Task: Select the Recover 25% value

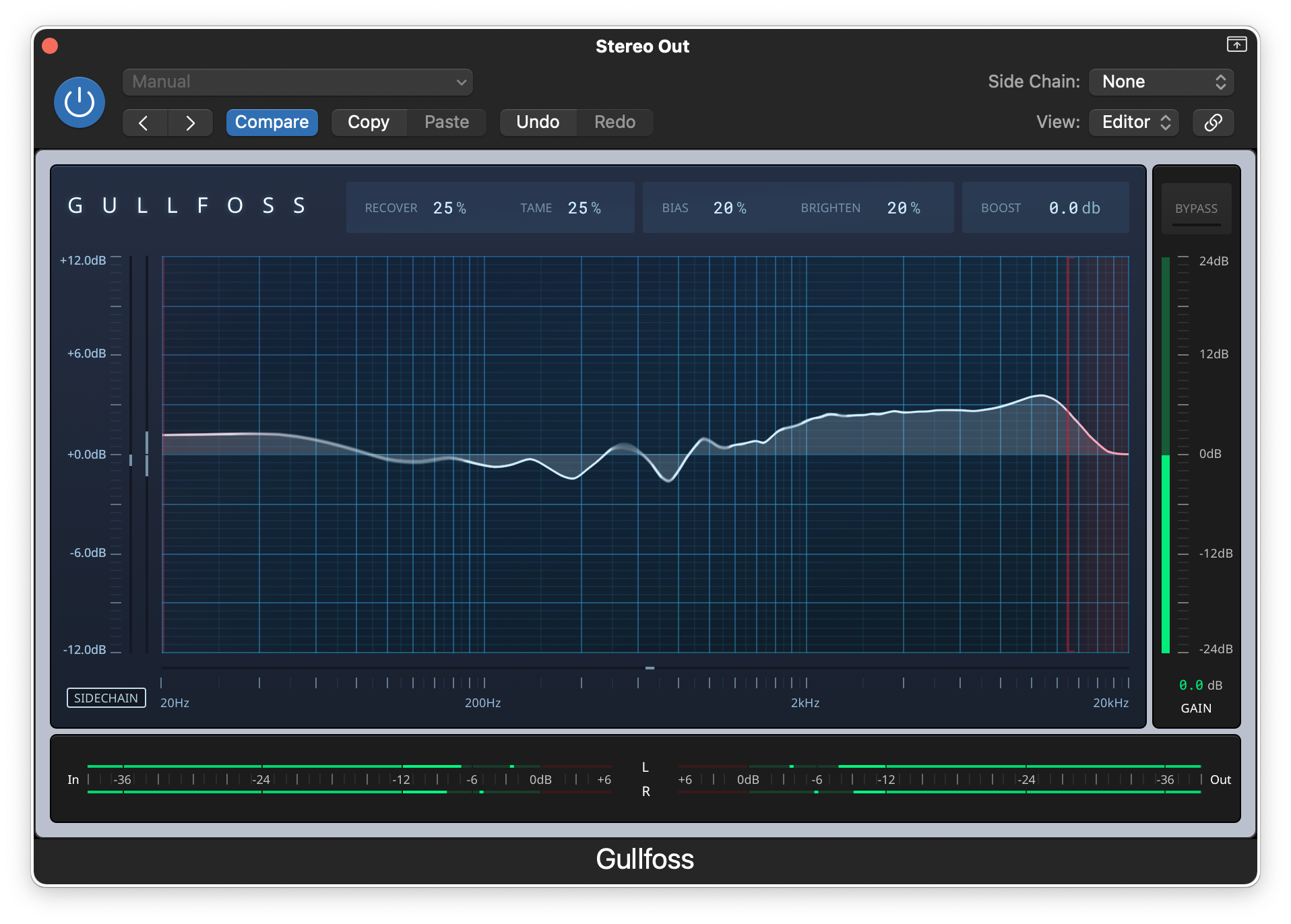Action: click(449, 208)
